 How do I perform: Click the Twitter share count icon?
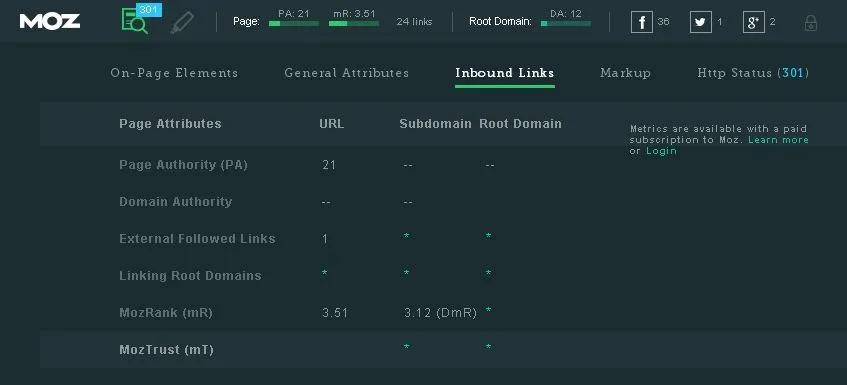[x=701, y=22]
